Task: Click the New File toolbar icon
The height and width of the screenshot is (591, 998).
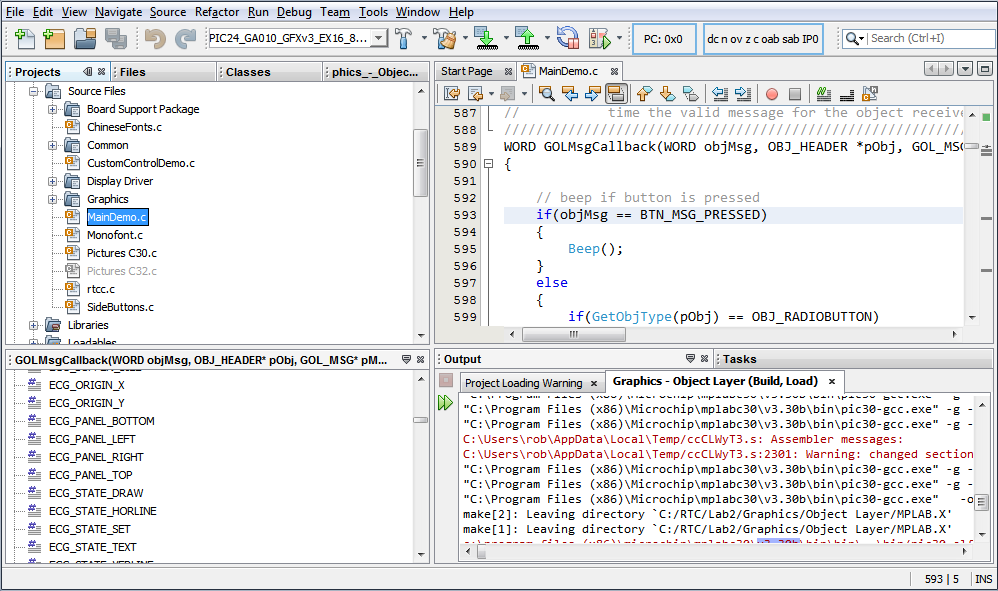Action: [25, 39]
